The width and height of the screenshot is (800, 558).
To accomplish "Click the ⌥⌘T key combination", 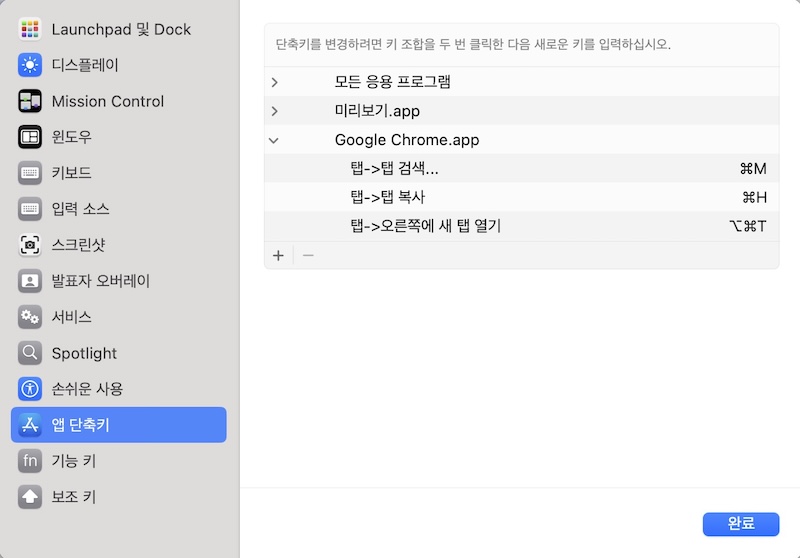I will coord(748,226).
